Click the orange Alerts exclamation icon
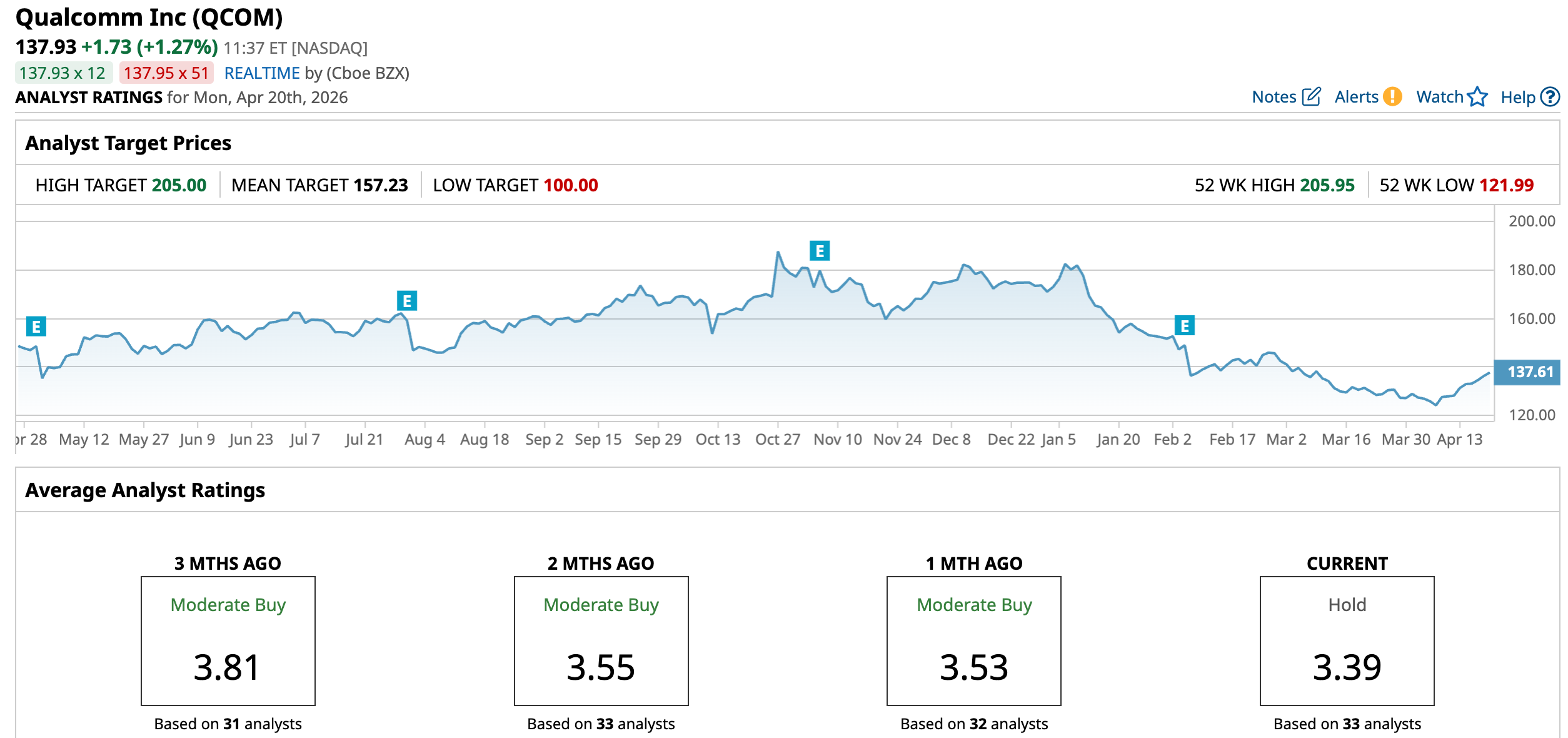The width and height of the screenshot is (1568, 738). coord(1392,97)
